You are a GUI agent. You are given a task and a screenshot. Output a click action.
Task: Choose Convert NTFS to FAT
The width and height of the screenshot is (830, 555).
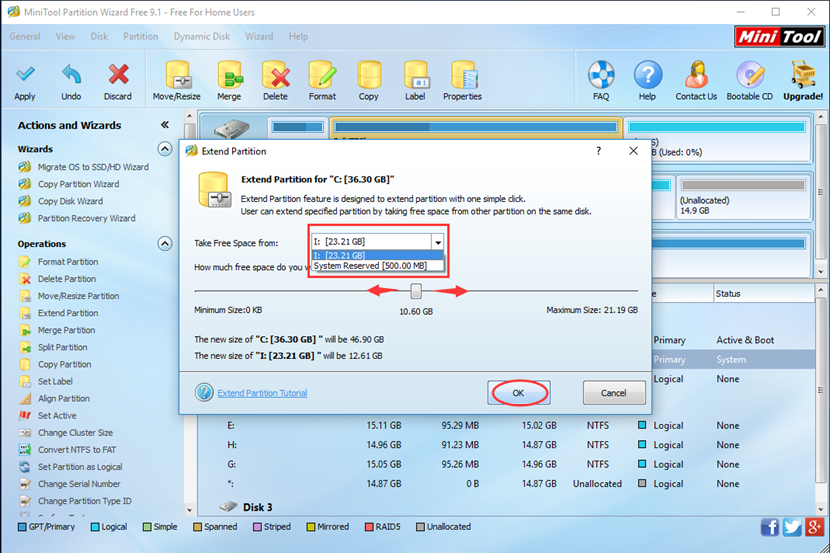pyautogui.click(x=77, y=450)
